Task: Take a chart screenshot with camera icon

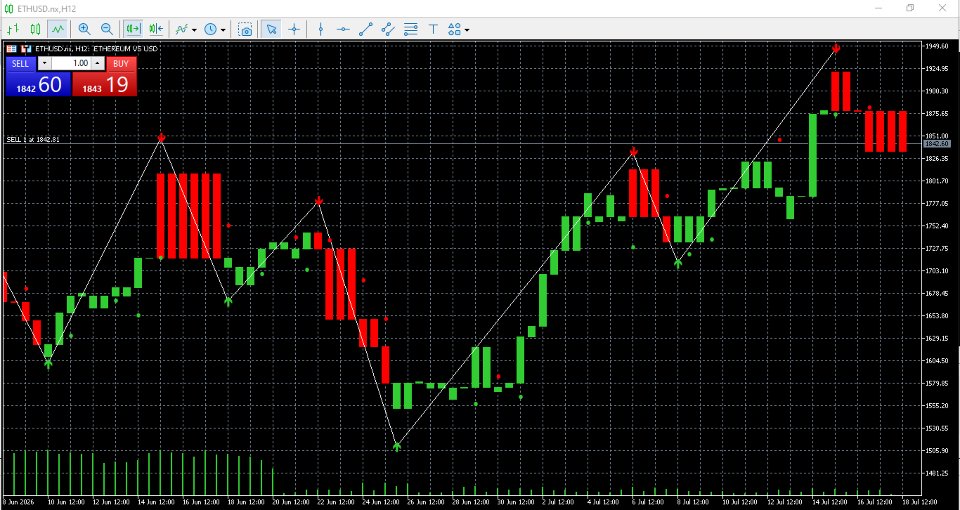Action: click(246, 29)
